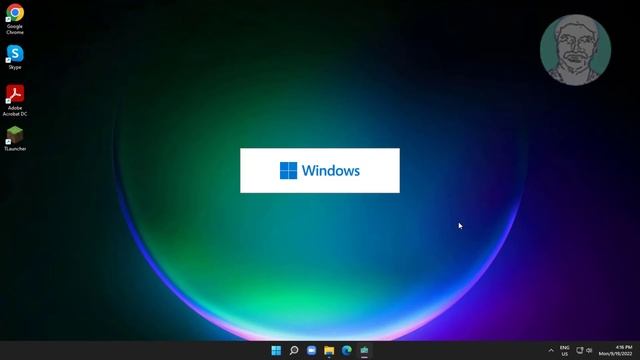The height and width of the screenshot is (360, 640).
Task: Click the Windows logo banner in the center
Action: tap(320, 171)
